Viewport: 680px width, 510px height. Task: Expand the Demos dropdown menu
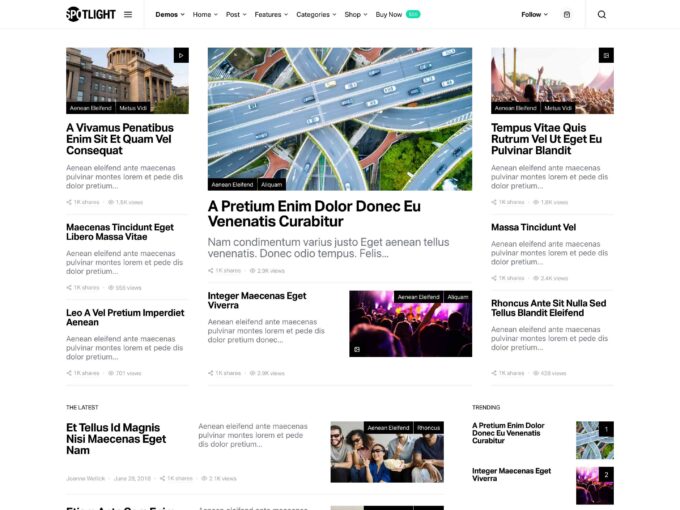pos(170,14)
